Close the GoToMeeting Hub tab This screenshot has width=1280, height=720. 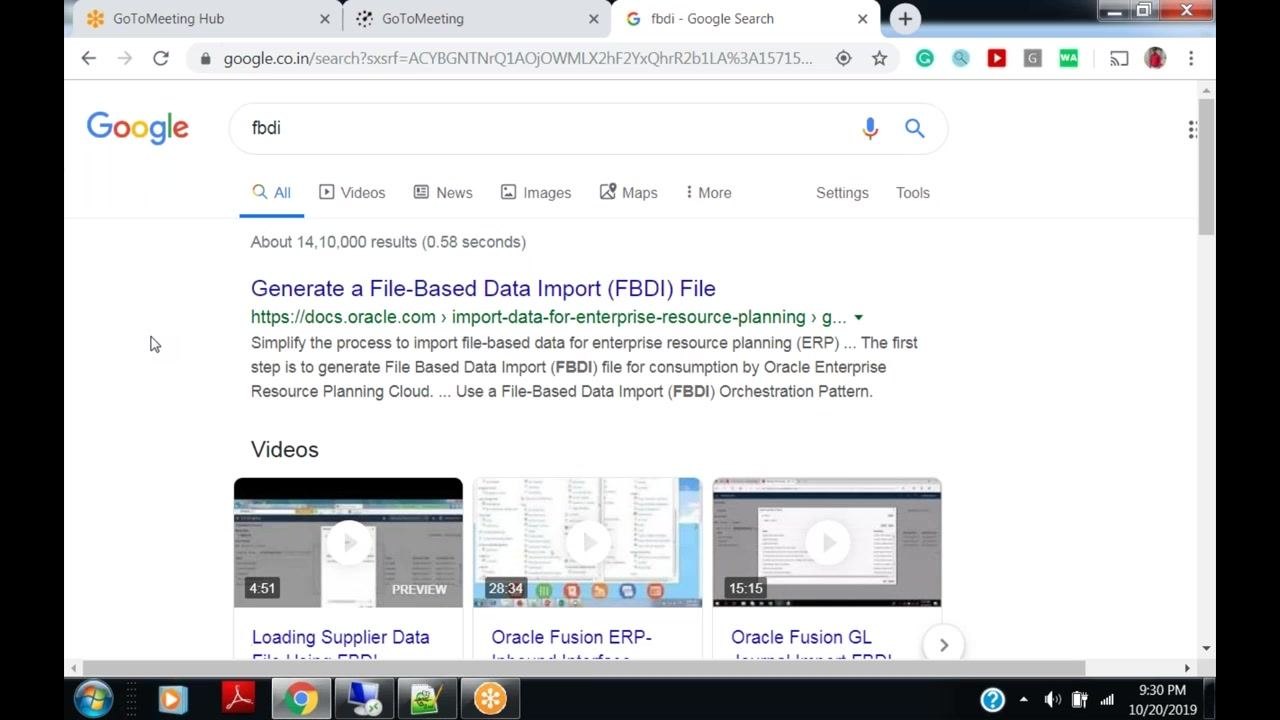point(325,19)
